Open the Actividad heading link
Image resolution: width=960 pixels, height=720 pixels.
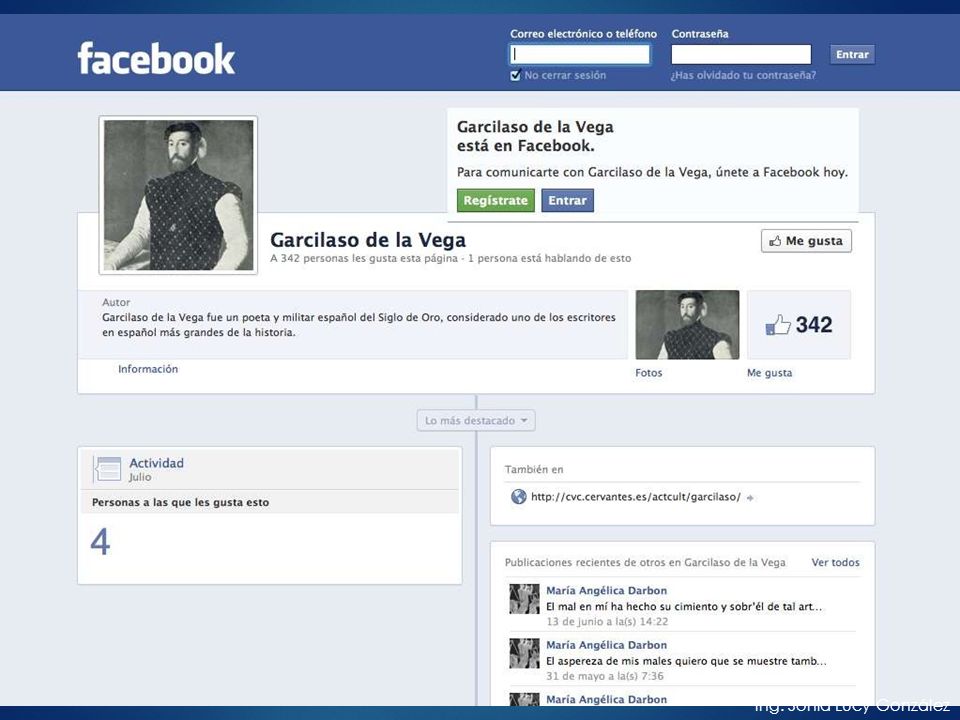coord(156,463)
